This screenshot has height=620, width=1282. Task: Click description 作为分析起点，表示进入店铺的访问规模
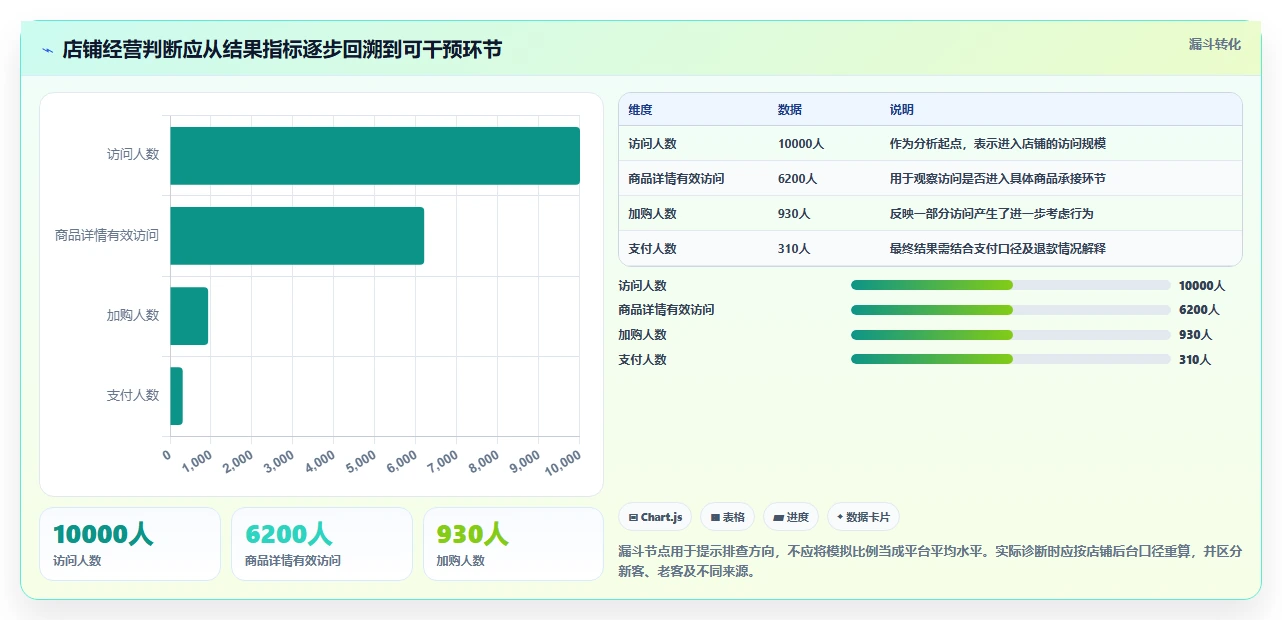998,144
